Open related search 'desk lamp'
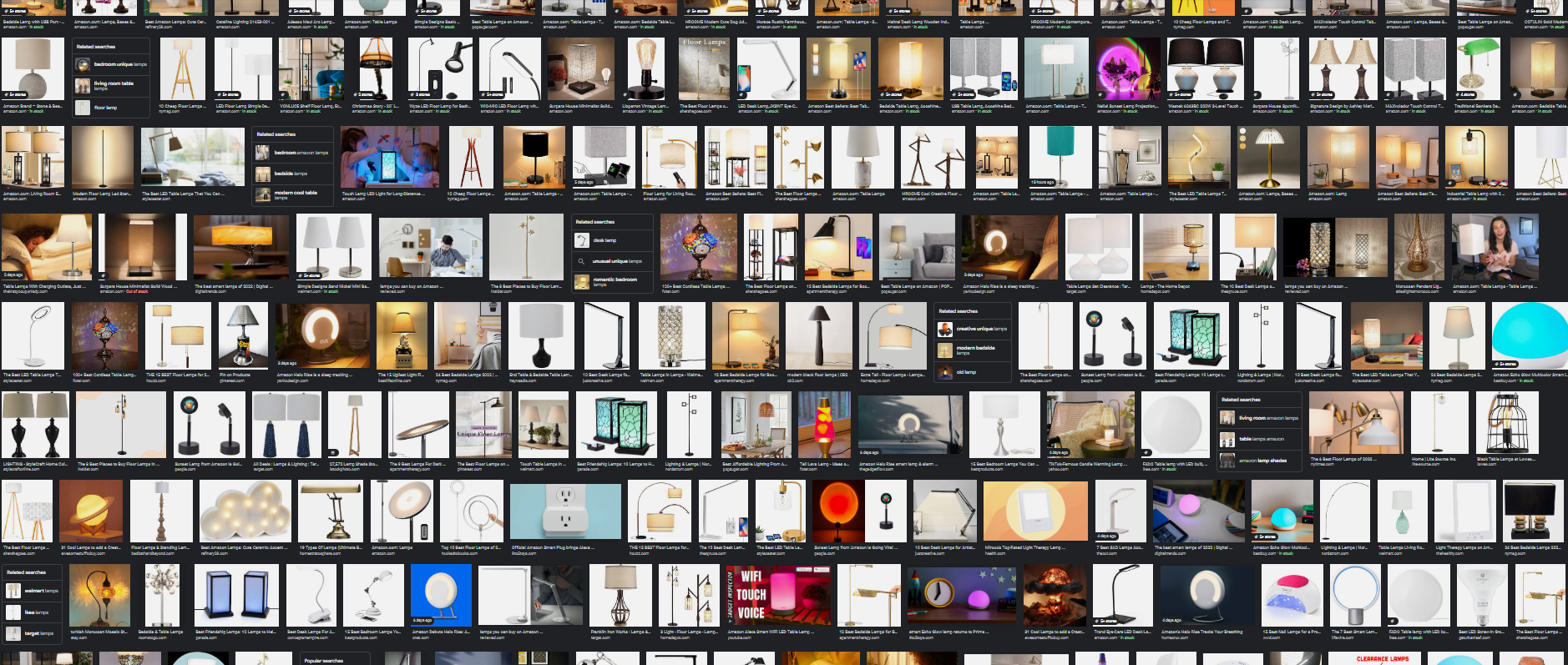The height and width of the screenshot is (665, 1568). [x=613, y=240]
